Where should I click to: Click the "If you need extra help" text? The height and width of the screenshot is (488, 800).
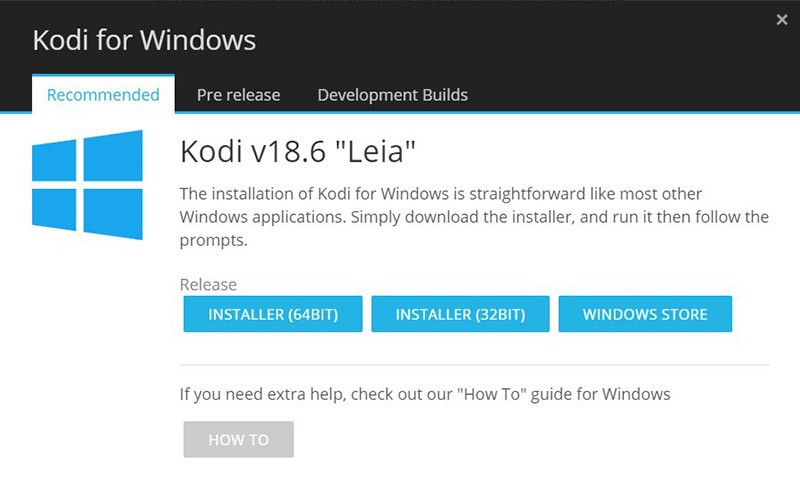click(425, 394)
